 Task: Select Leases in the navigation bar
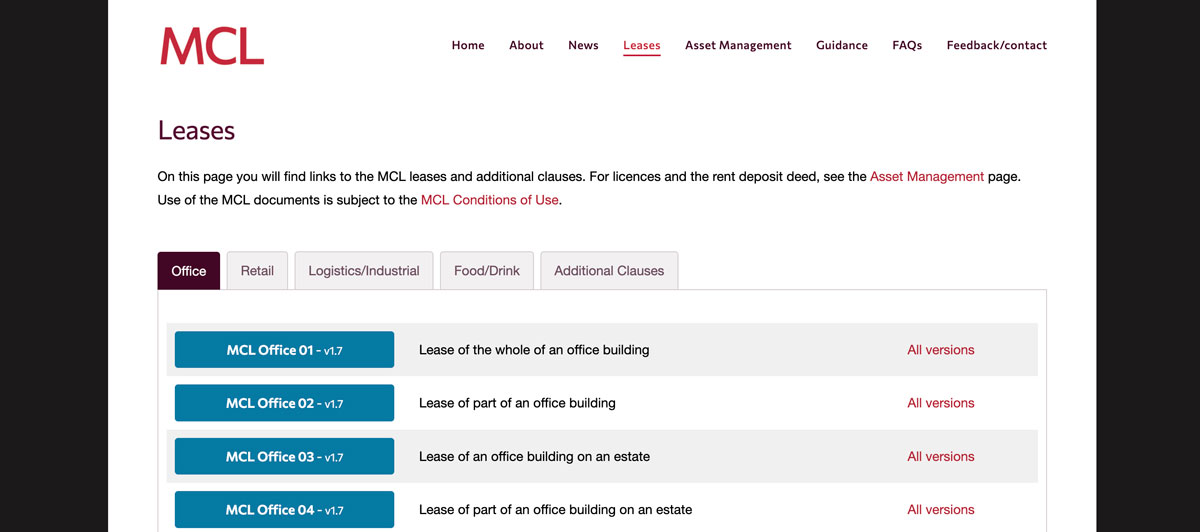[x=641, y=45]
